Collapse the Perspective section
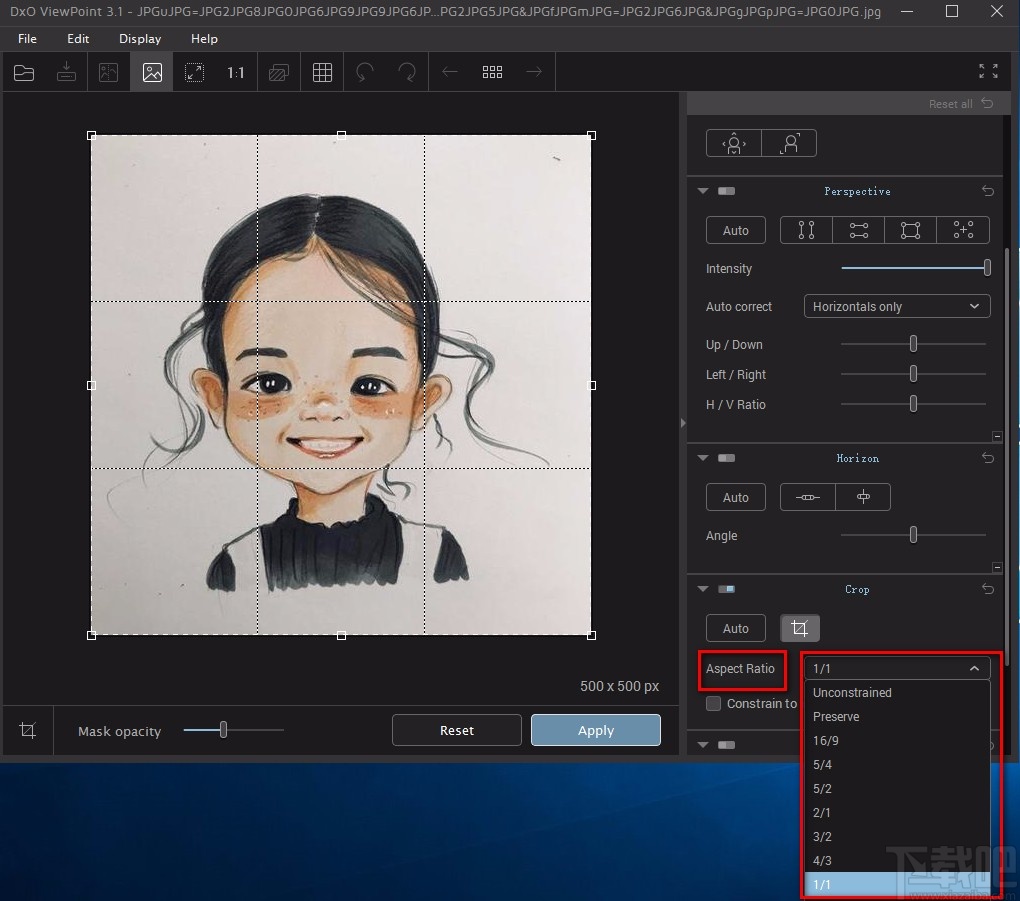This screenshot has width=1020, height=901. click(x=702, y=190)
